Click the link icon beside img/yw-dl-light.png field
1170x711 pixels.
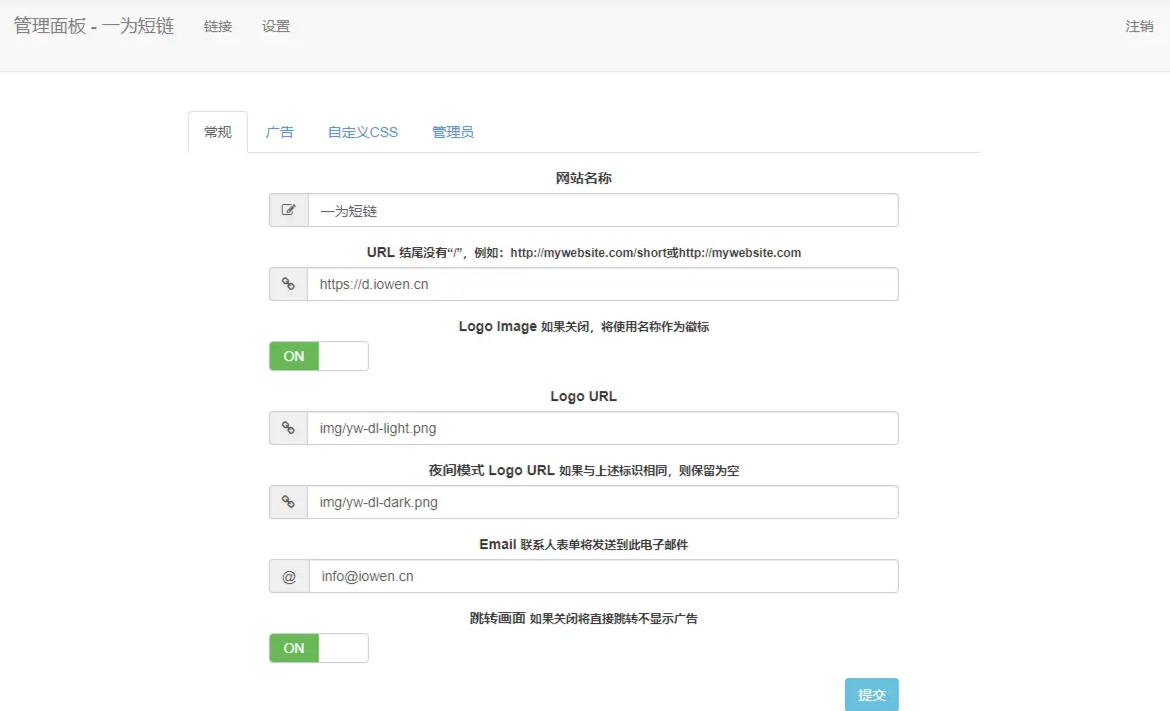[289, 428]
